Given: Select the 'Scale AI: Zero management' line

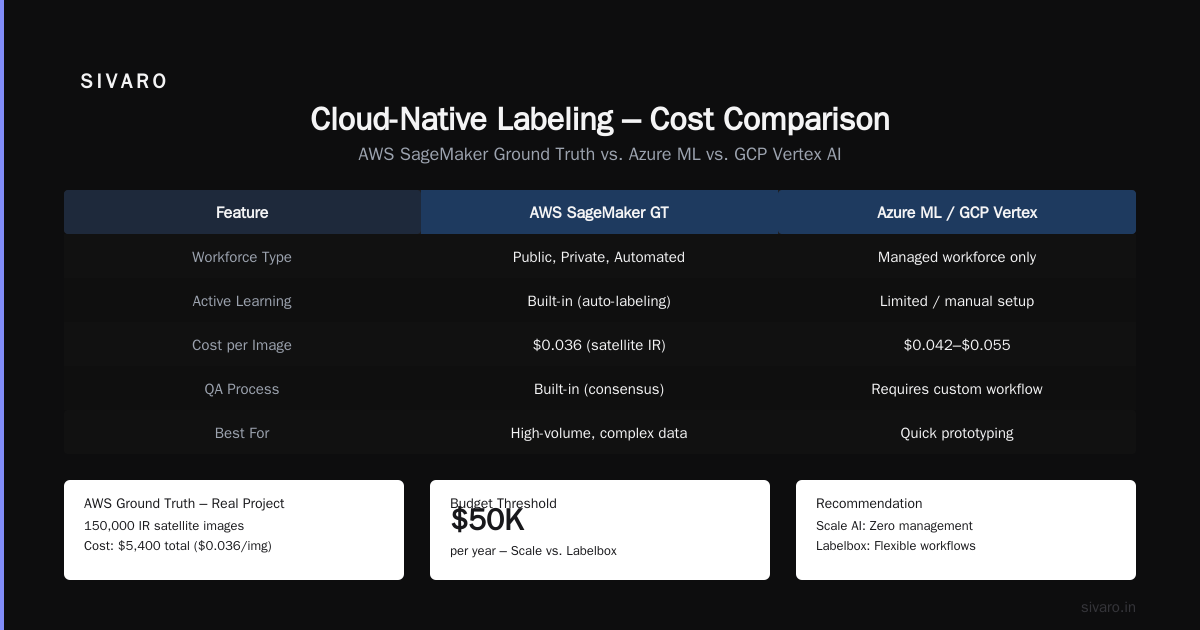Looking at the screenshot, I should [894, 525].
